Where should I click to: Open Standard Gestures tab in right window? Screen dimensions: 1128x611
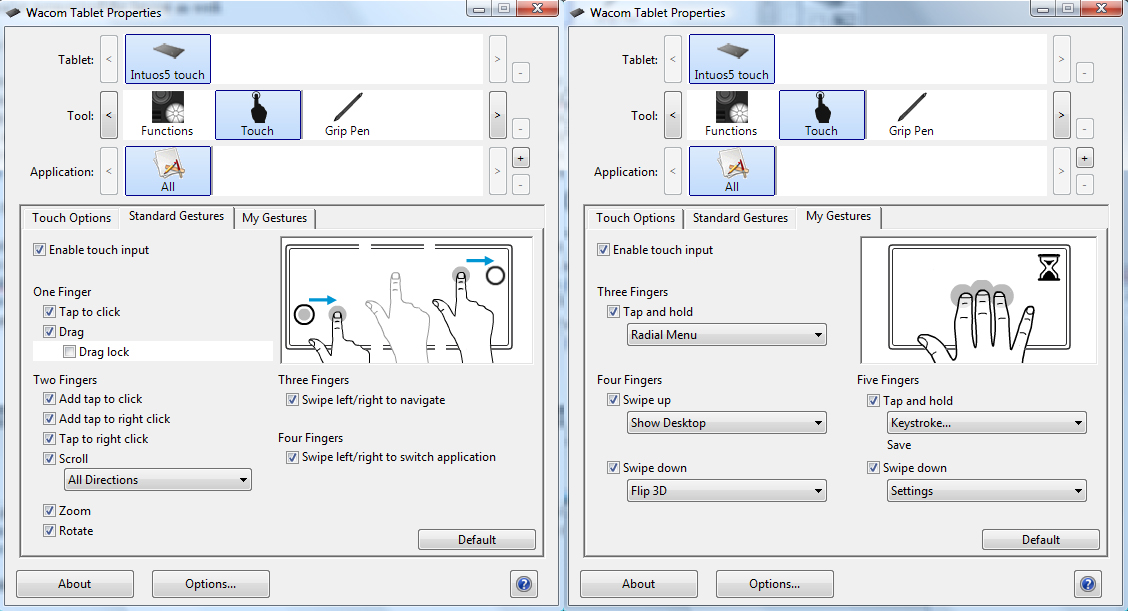click(x=740, y=218)
